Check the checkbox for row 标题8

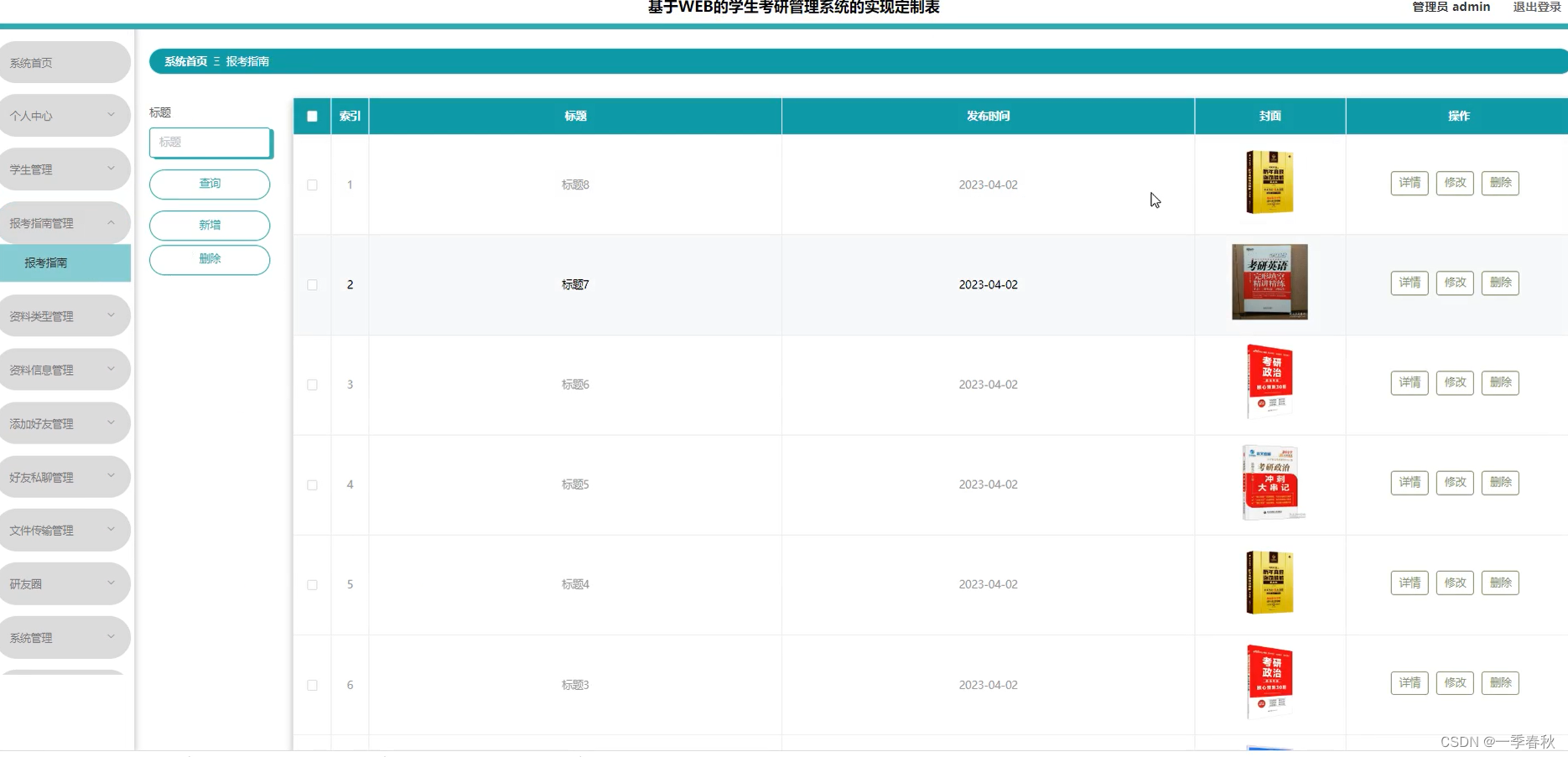[312, 184]
